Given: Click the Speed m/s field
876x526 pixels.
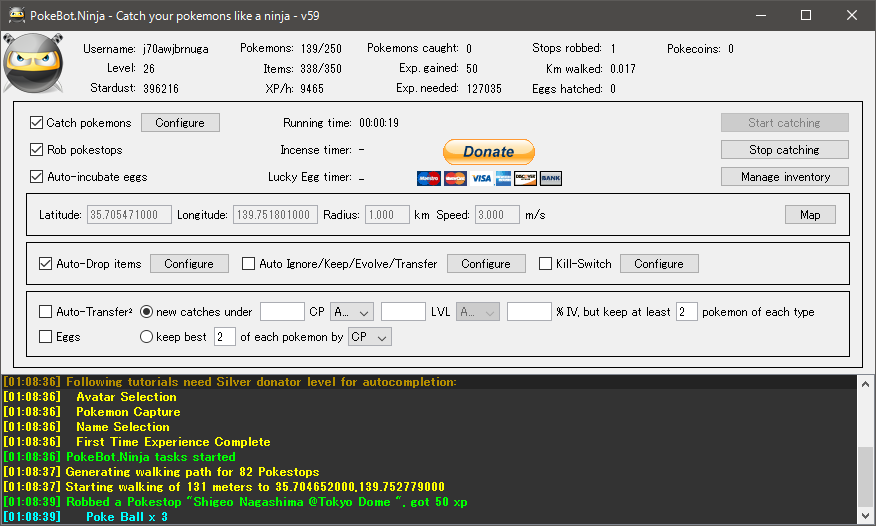Looking at the screenshot, I should tap(497, 214).
